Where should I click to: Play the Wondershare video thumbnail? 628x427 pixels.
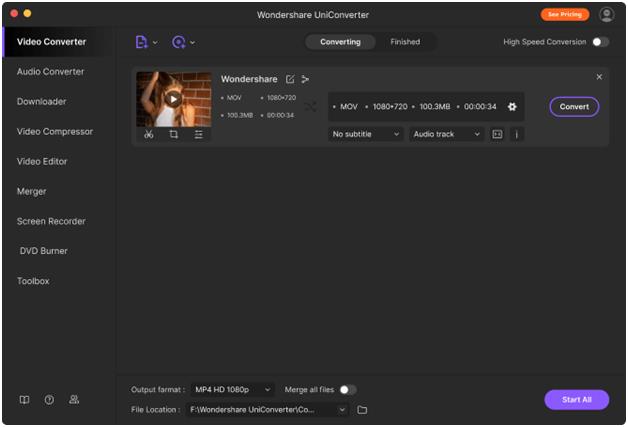tap(173, 99)
